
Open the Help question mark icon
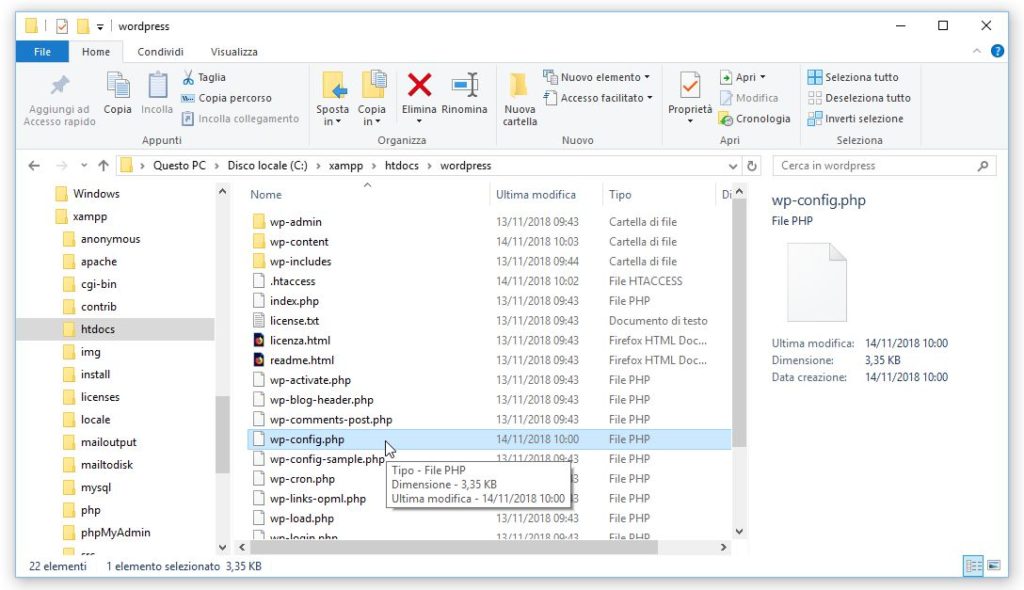tap(997, 51)
